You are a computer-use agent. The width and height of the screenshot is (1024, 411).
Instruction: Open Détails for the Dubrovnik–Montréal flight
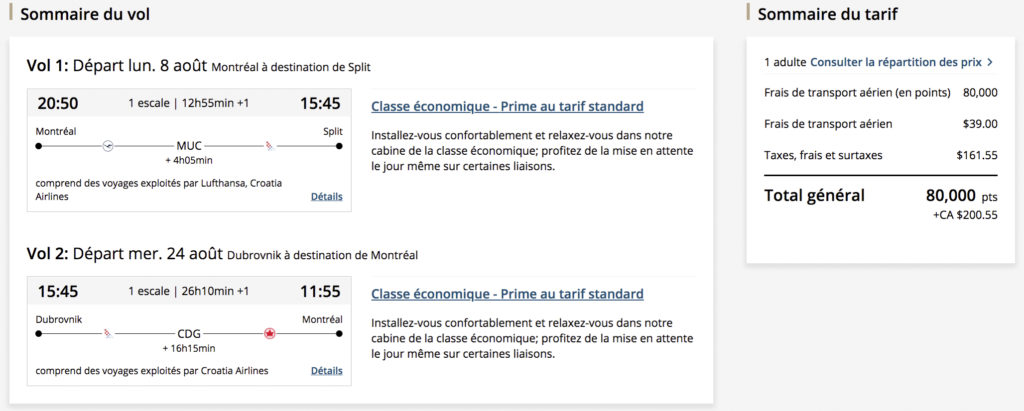[x=326, y=371]
